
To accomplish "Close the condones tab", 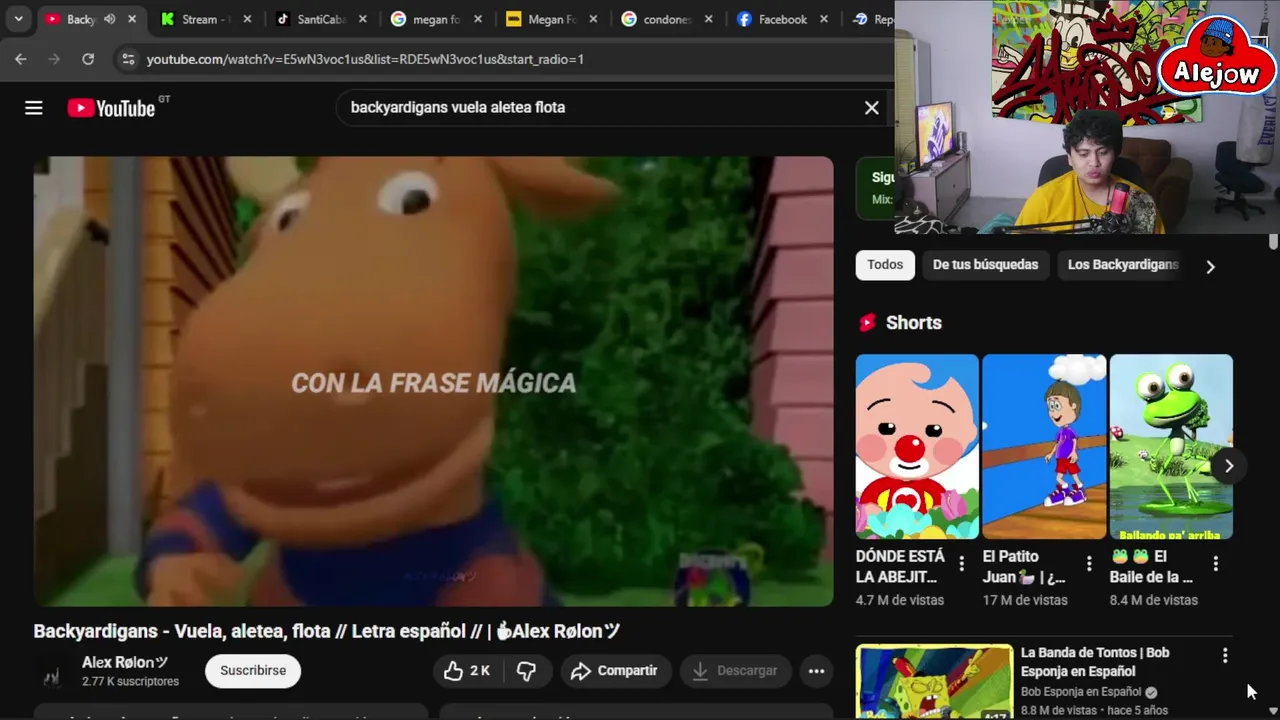I will coord(709,19).
